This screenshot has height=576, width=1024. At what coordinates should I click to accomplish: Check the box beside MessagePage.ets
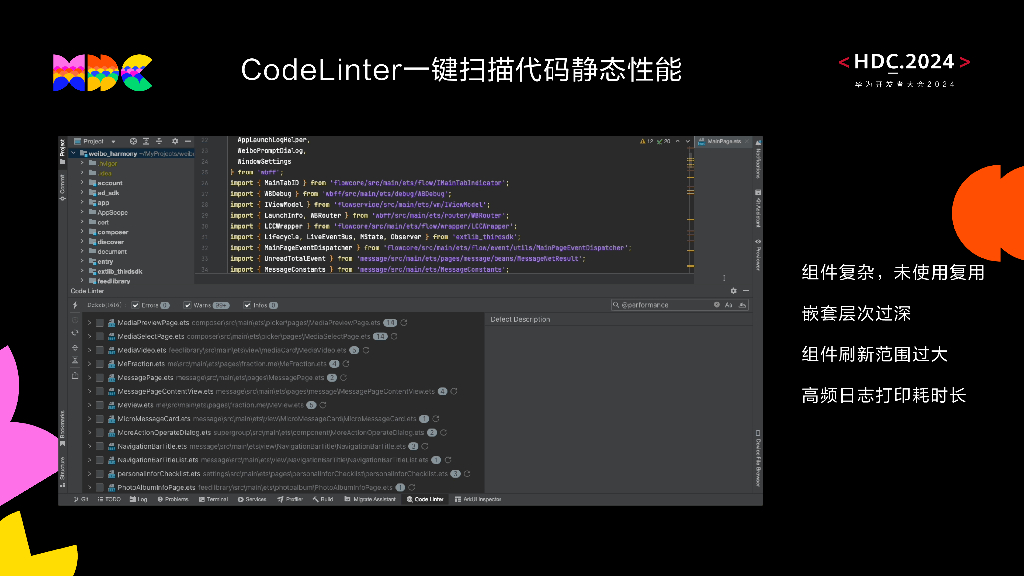click(x=100, y=378)
